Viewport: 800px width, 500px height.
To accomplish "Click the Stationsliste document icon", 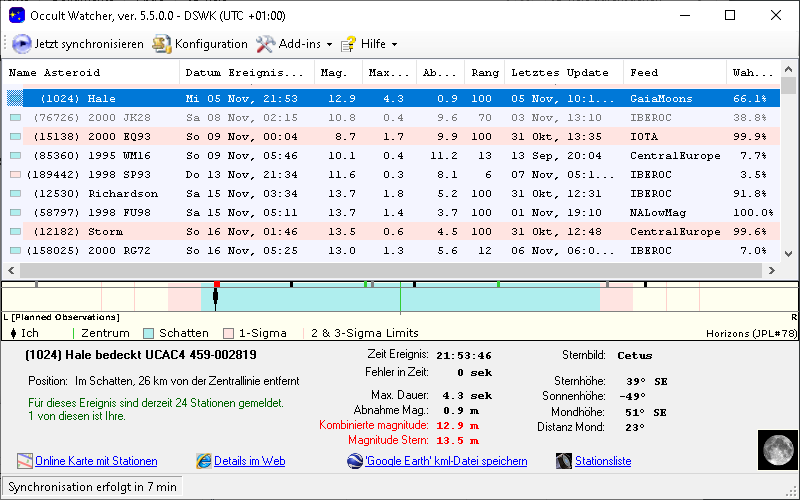I will click(565, 461).
